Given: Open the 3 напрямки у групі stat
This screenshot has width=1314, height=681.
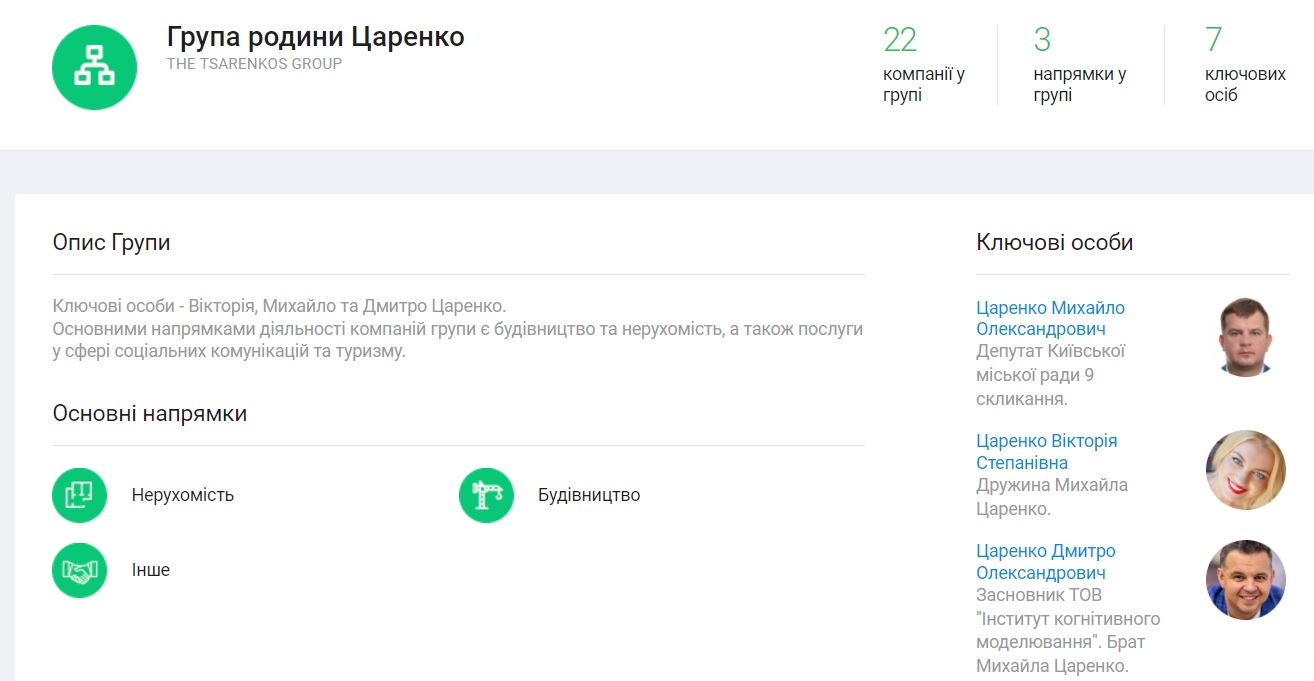Looking at the screenshot, I should pos(1079,66).
